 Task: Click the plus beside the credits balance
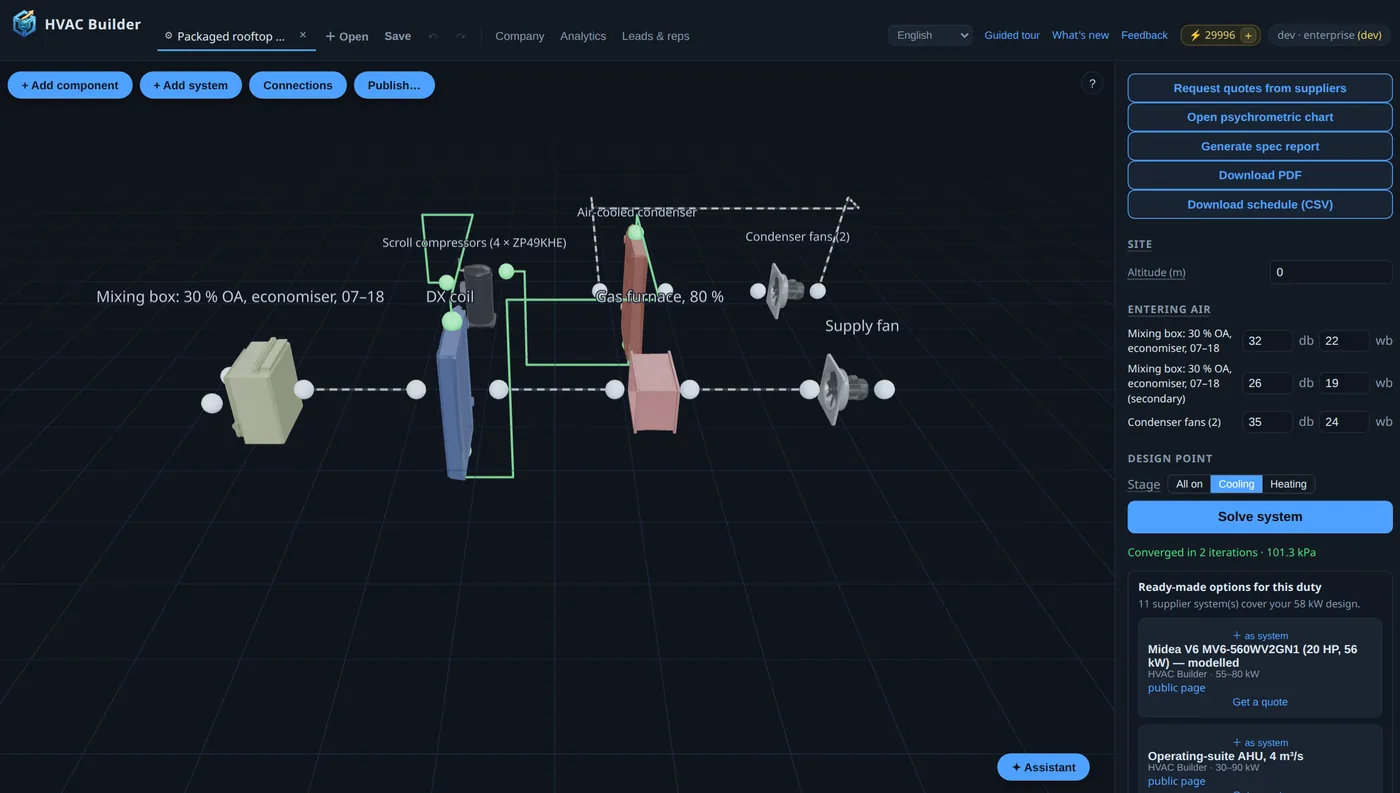(1247, 35)
